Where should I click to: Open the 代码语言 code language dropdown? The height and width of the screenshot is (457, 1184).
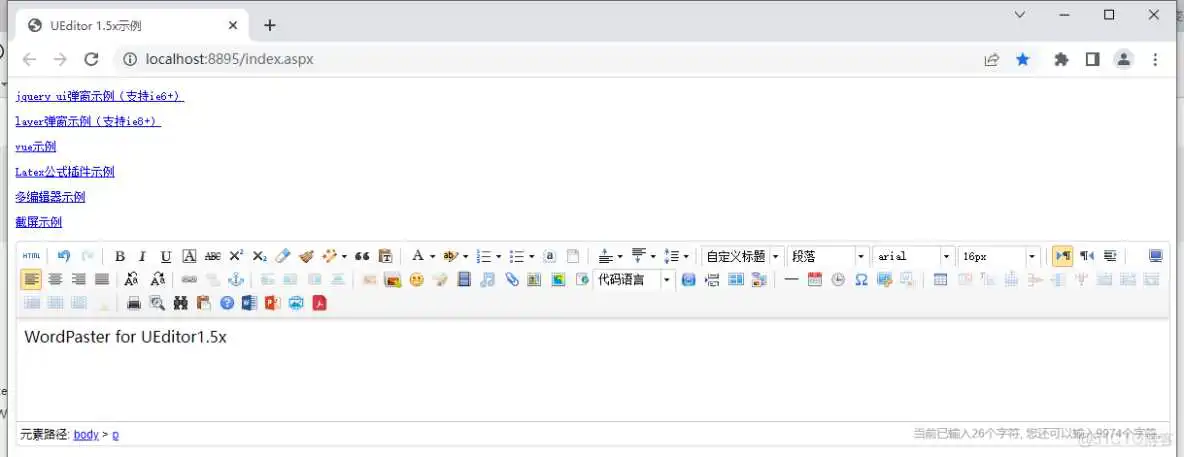point(634,279)
